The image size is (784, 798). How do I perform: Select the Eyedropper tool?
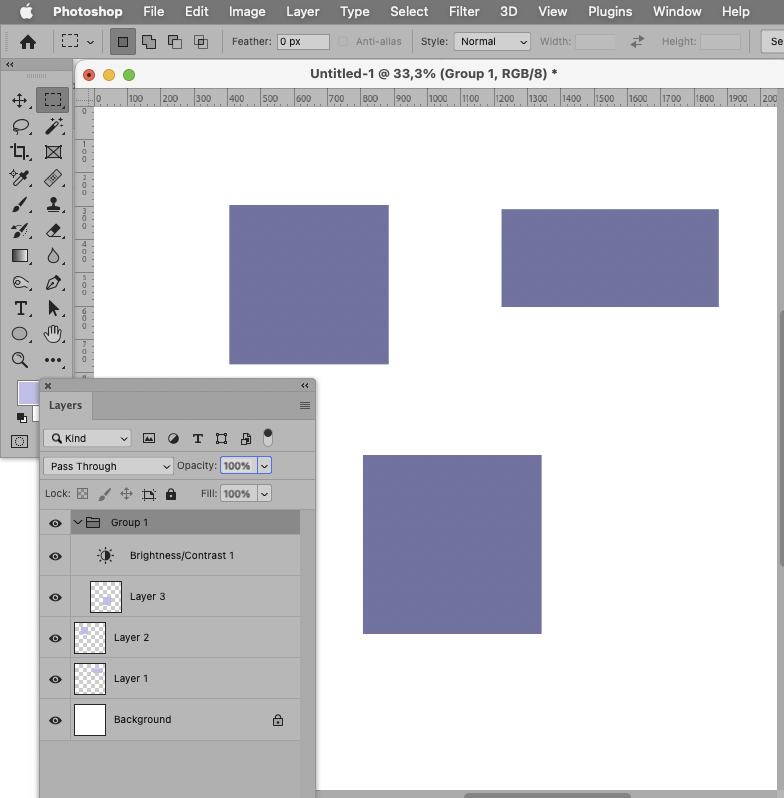click(x=20, y=178)
